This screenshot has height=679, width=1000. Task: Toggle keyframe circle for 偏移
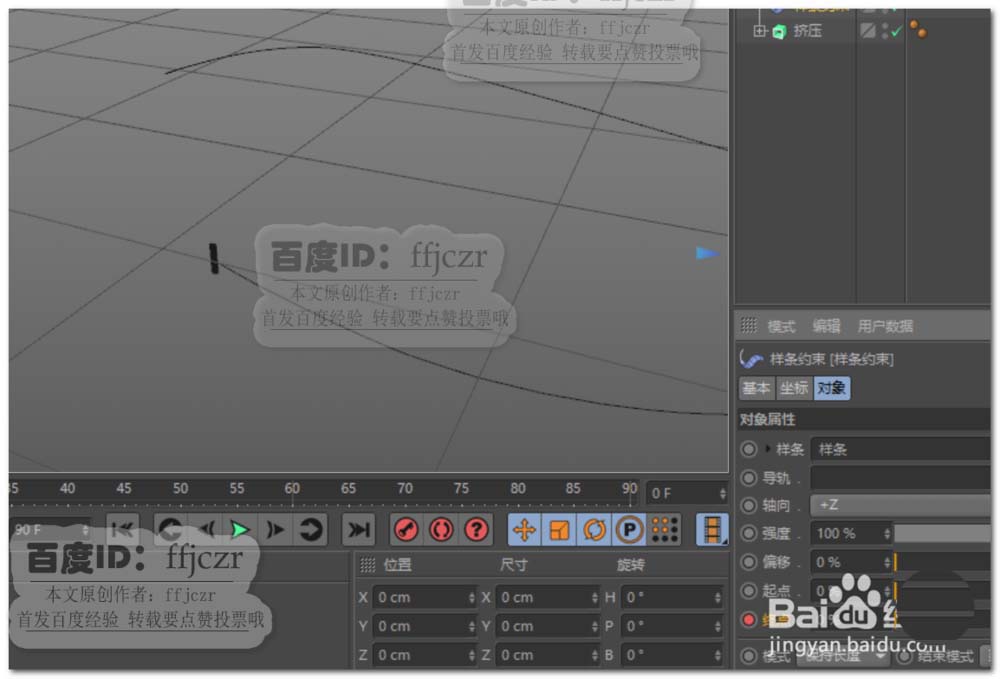pos(749,562)
